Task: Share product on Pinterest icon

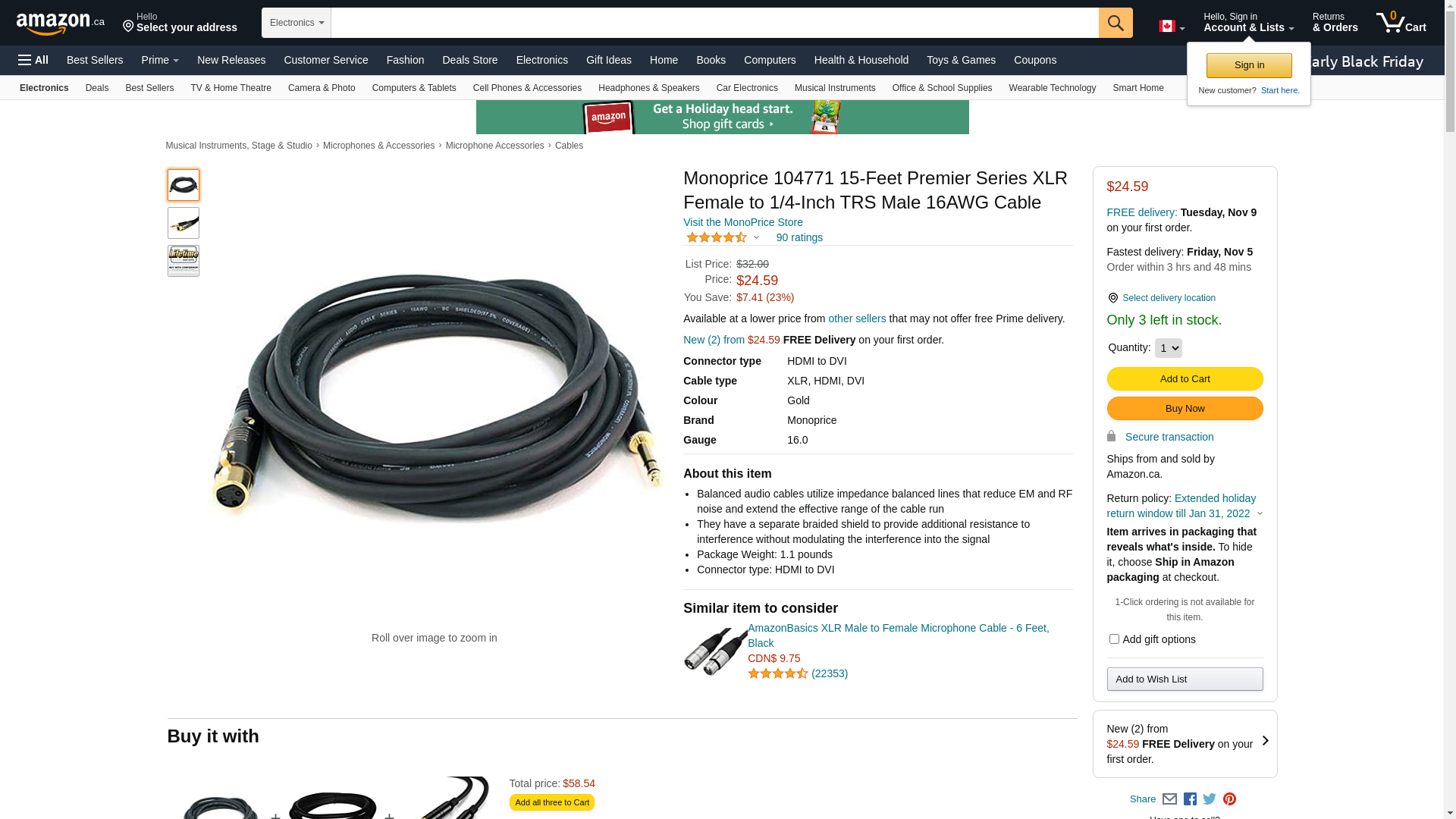Action: (x=1229, y=799)
